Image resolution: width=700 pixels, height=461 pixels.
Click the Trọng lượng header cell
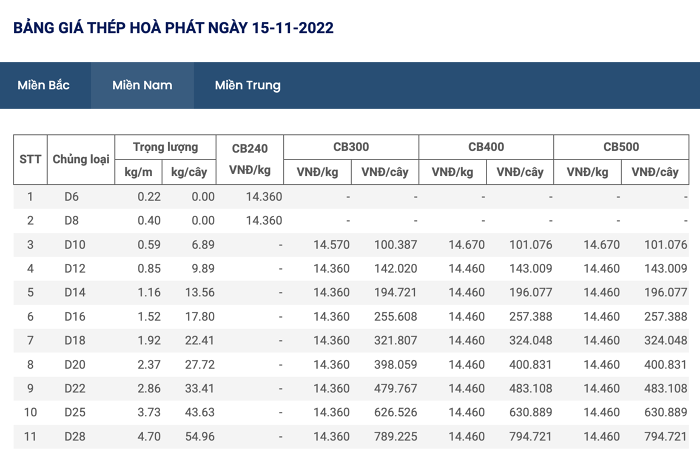click(165, 147)
